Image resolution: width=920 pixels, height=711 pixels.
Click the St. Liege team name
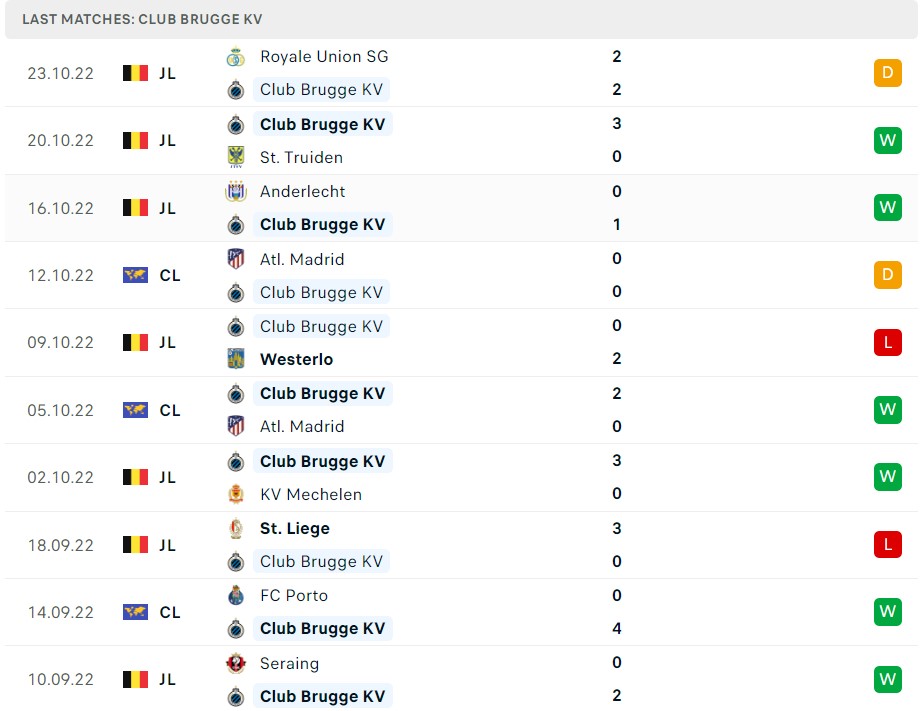click(x=294, y=528)
